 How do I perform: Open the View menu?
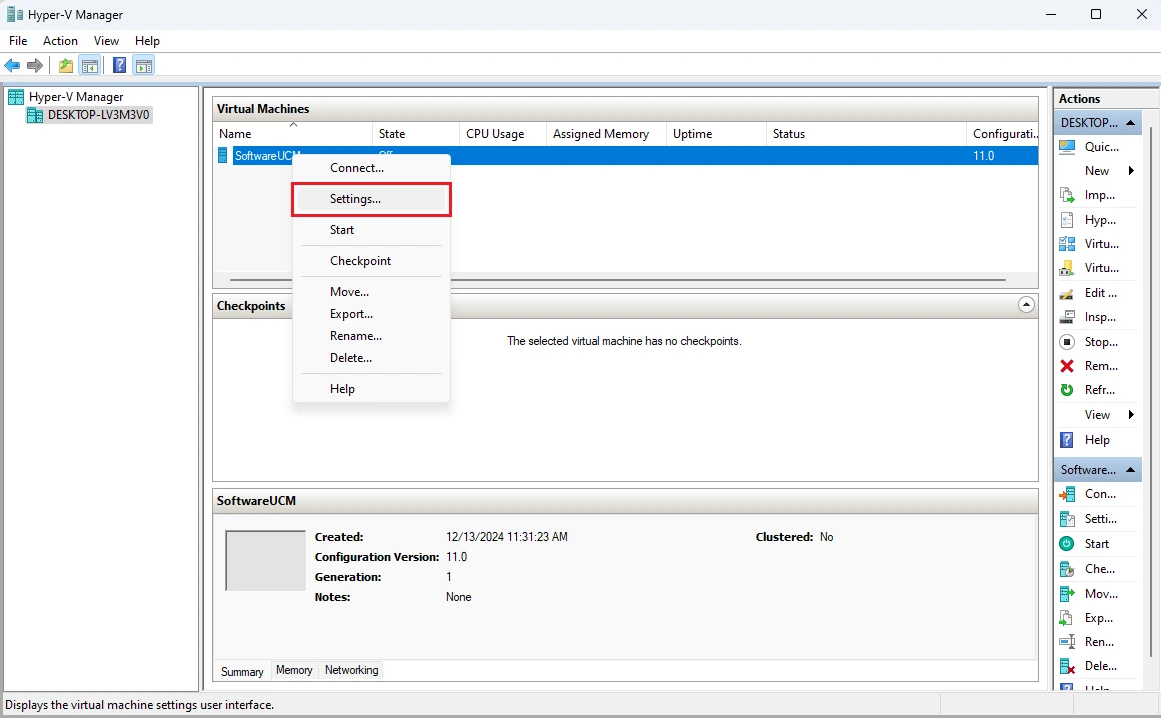tap(106, 41)
